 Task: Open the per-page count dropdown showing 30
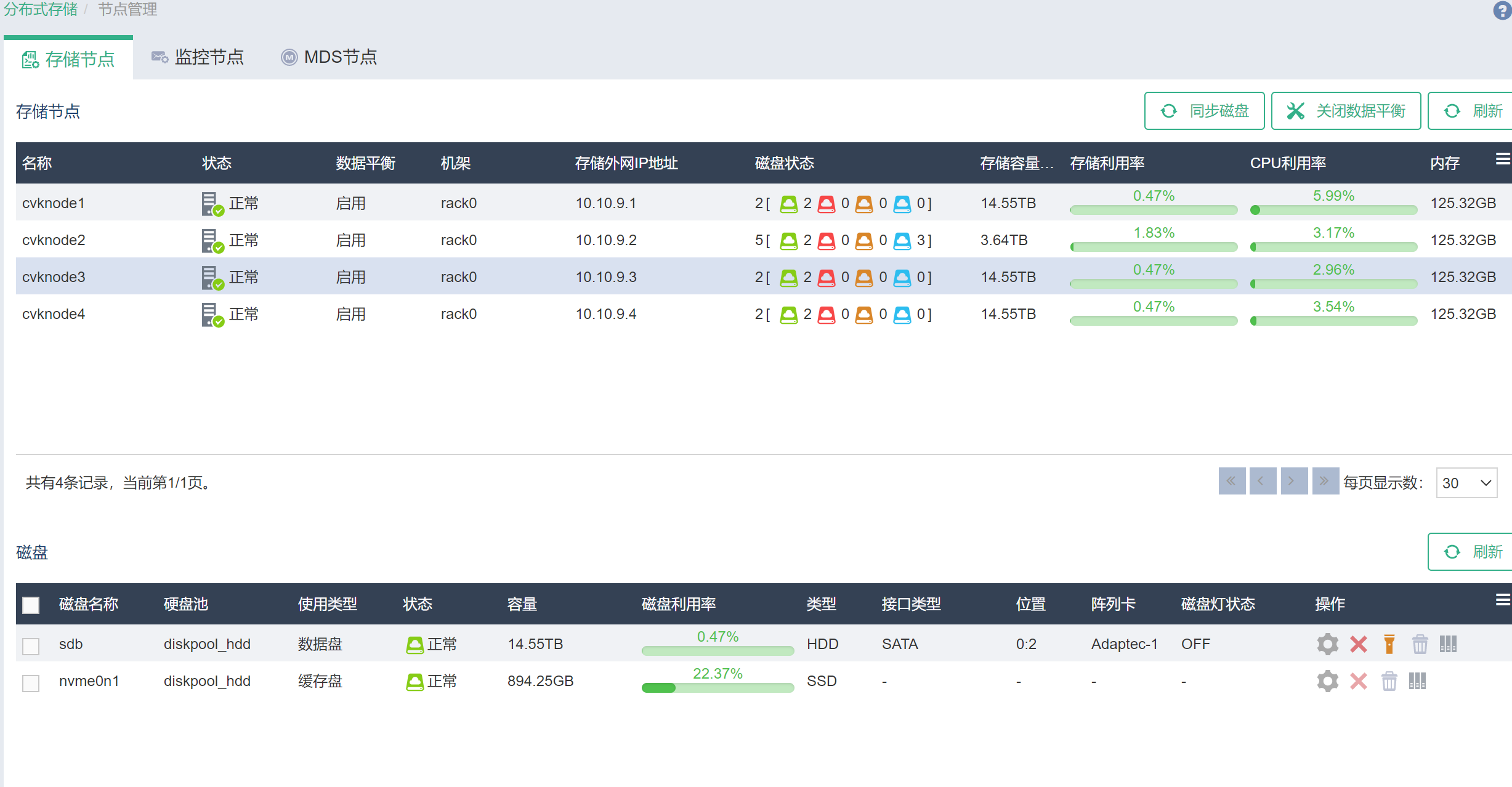pos(1466,483)
